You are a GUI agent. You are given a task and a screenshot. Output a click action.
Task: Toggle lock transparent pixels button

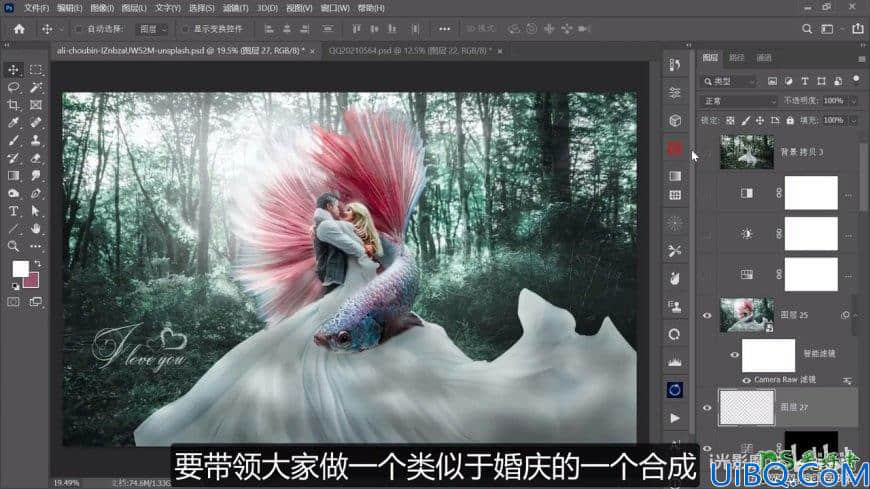pos(730,120)
